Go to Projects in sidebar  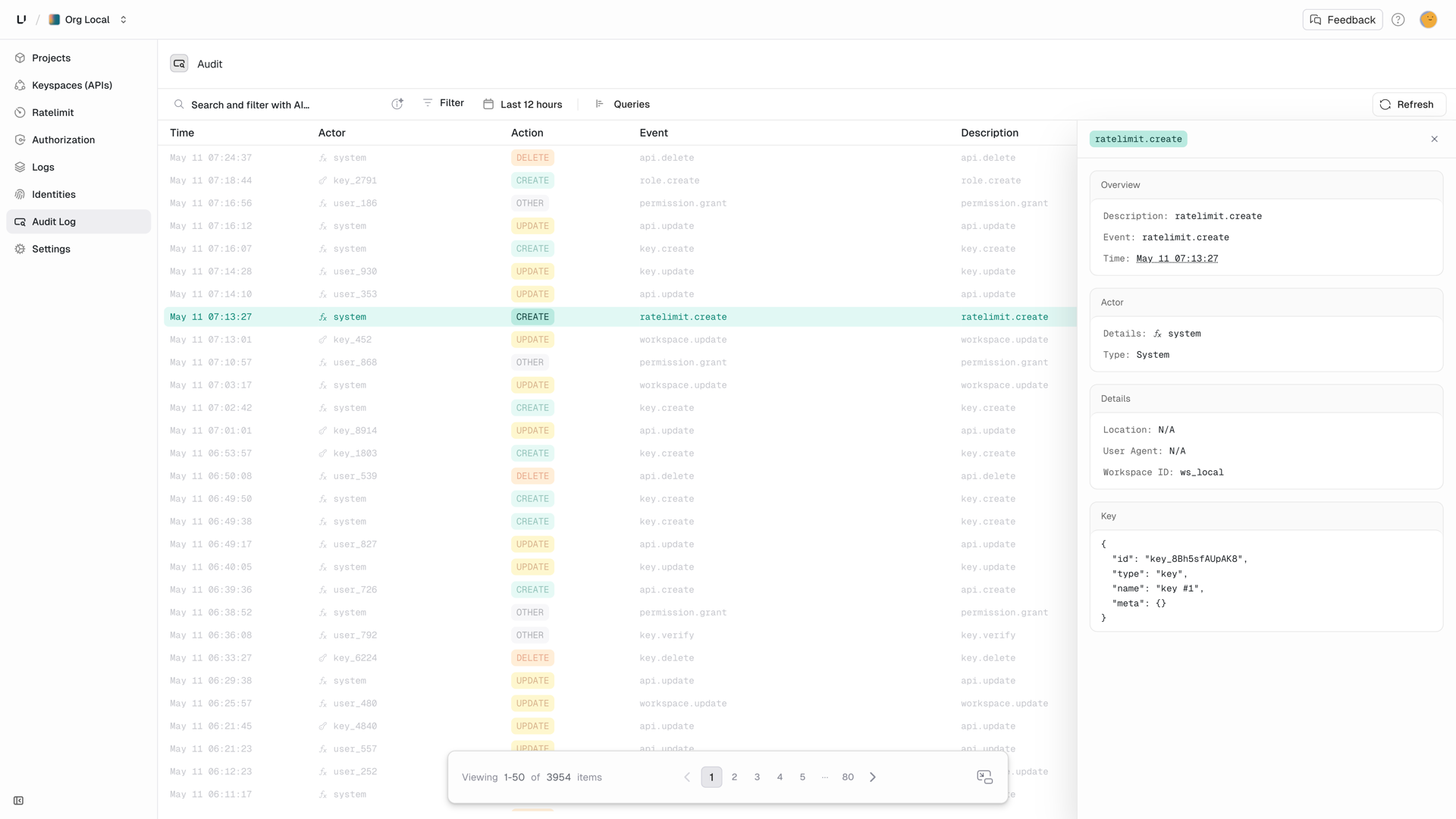click(79, 58)
